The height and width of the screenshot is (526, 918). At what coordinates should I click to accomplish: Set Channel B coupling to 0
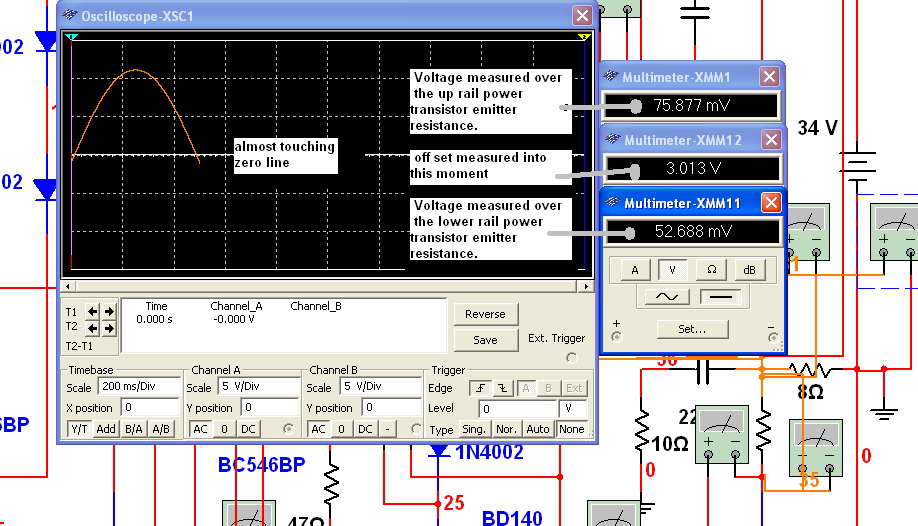[341, 429]
